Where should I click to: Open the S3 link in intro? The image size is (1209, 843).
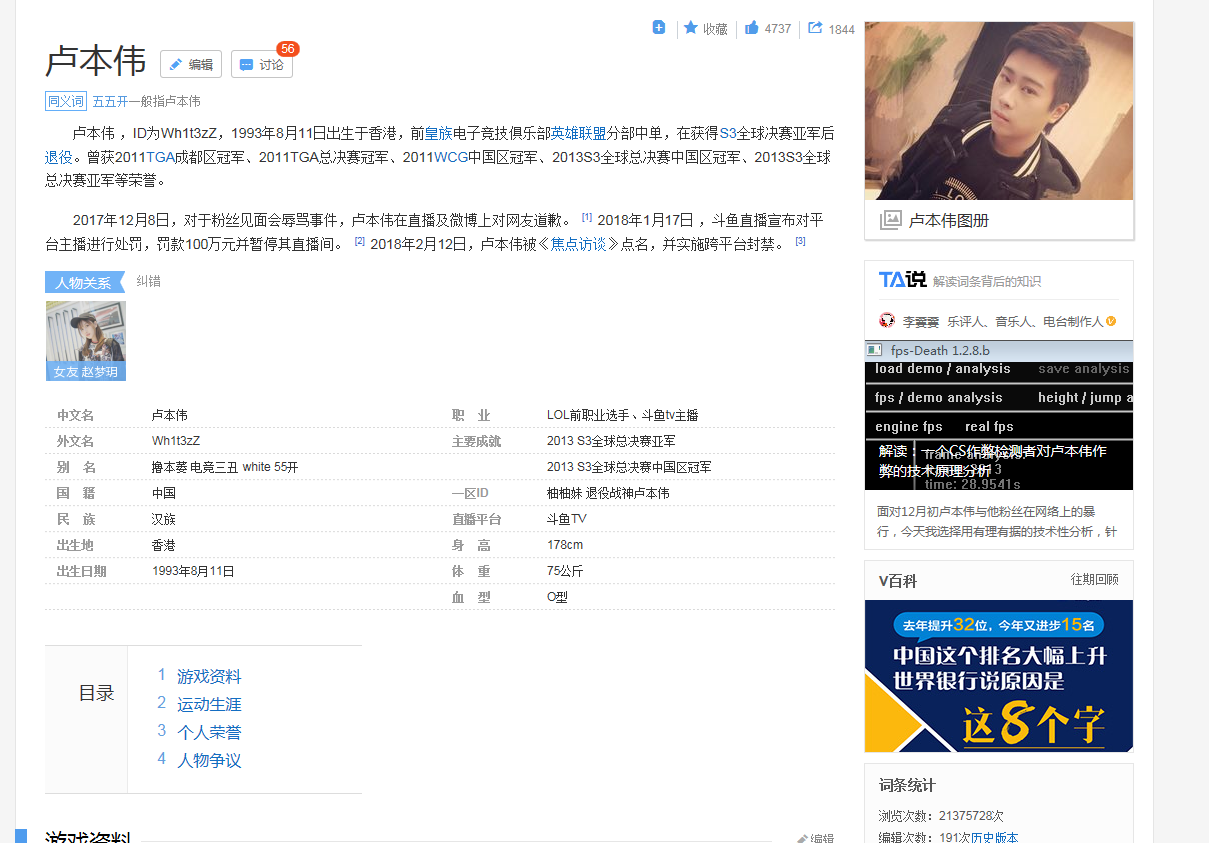coord(728,133)
